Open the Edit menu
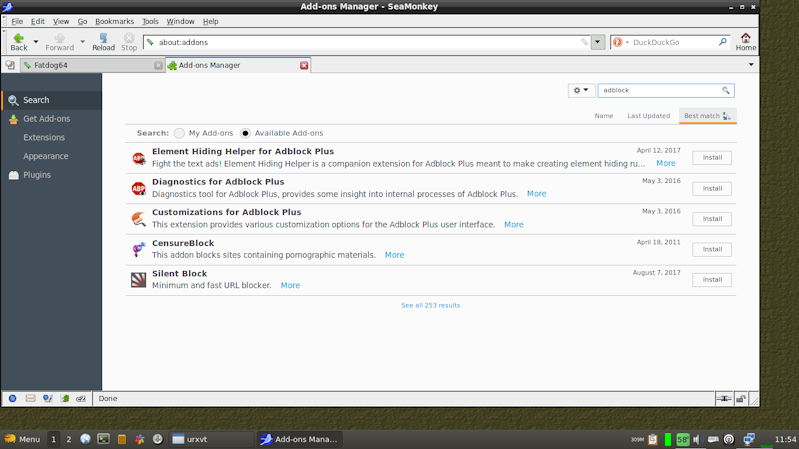799x449 pixels. click(38, 21)
